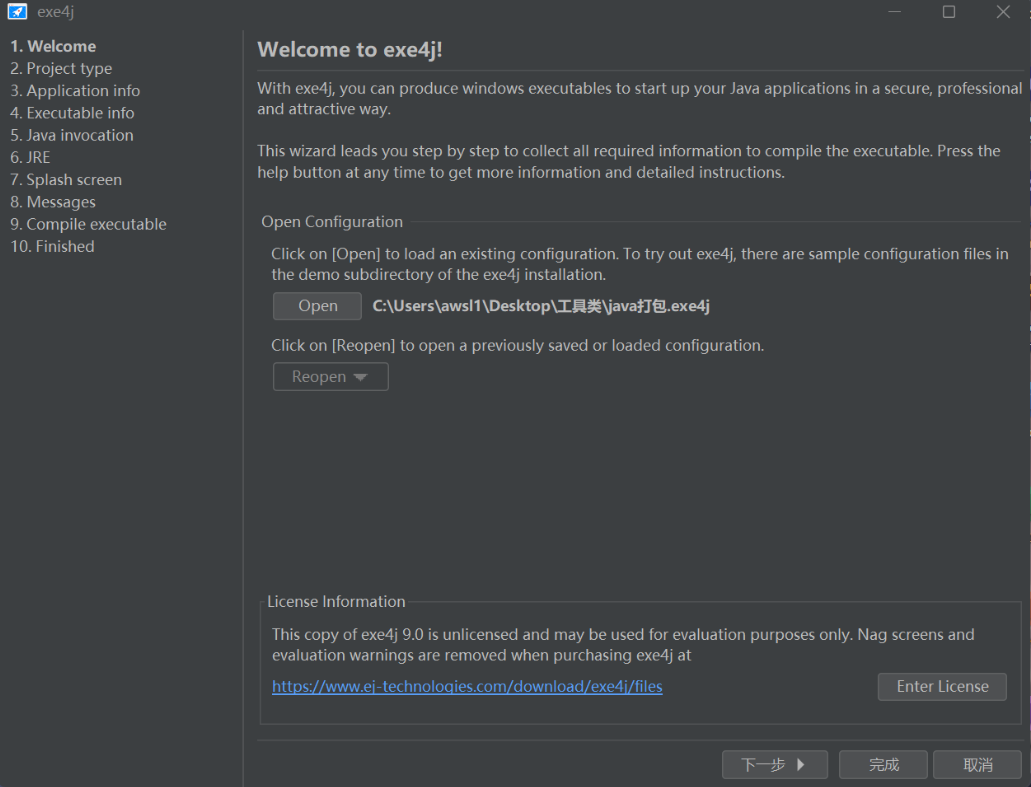1031x787 pixels.
Task: Expand the Reopen dropdown
Action: (331, 377)
